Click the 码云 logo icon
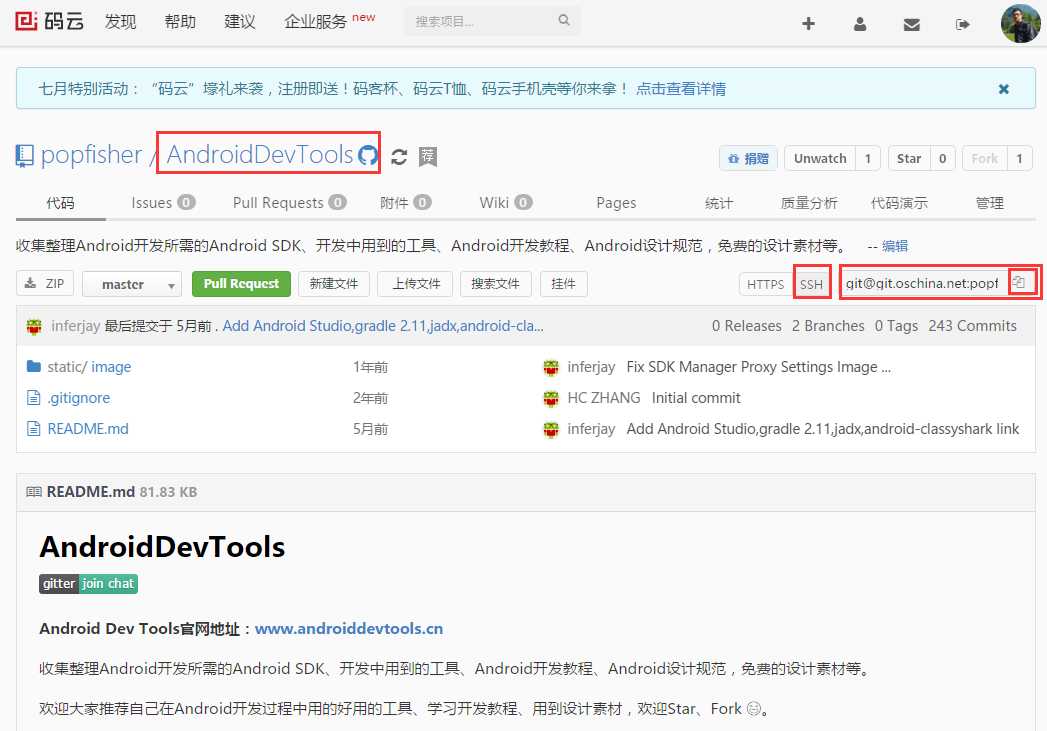The width and height of the screenshot is (1047, 731). (x=27, y=21)
